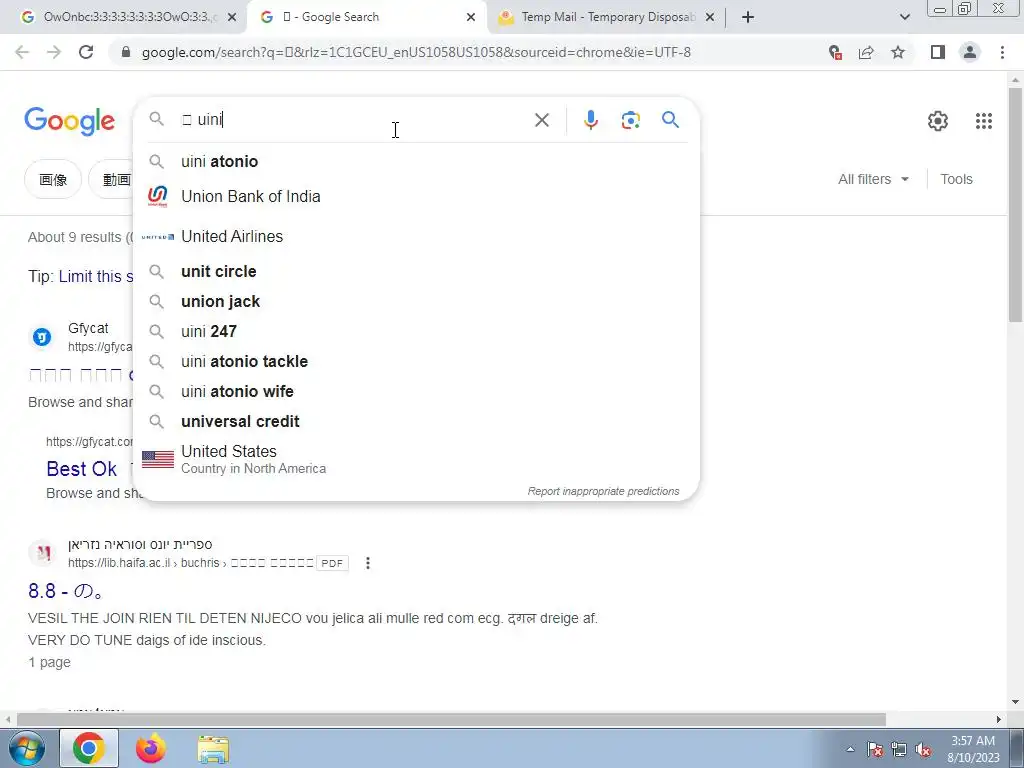Open Google quick settings gear
1024x768 pixels.
pyautogui.click(x=938, y=121)
